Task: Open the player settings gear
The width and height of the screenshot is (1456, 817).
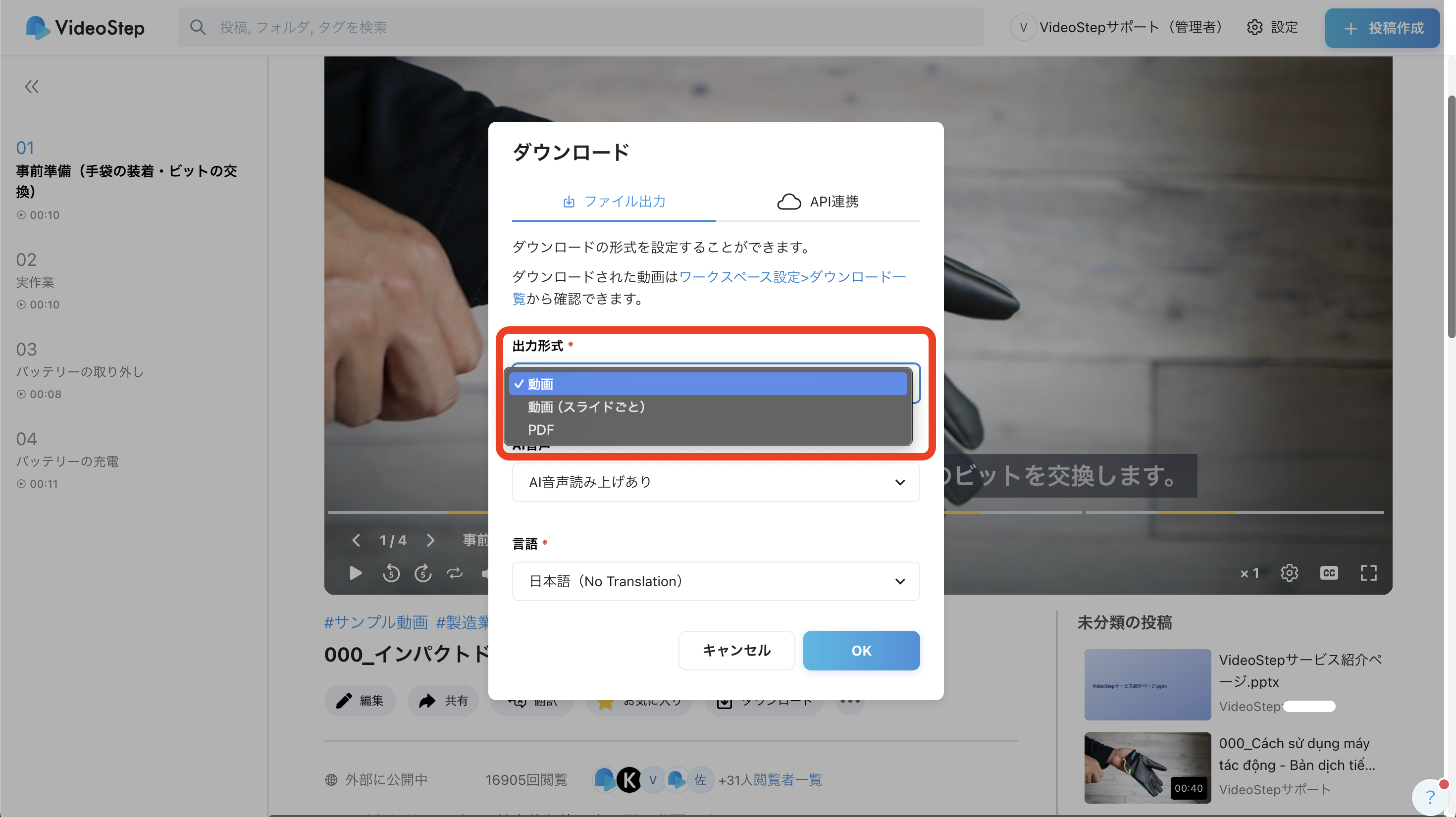Action: click(x=1289, y=573)
